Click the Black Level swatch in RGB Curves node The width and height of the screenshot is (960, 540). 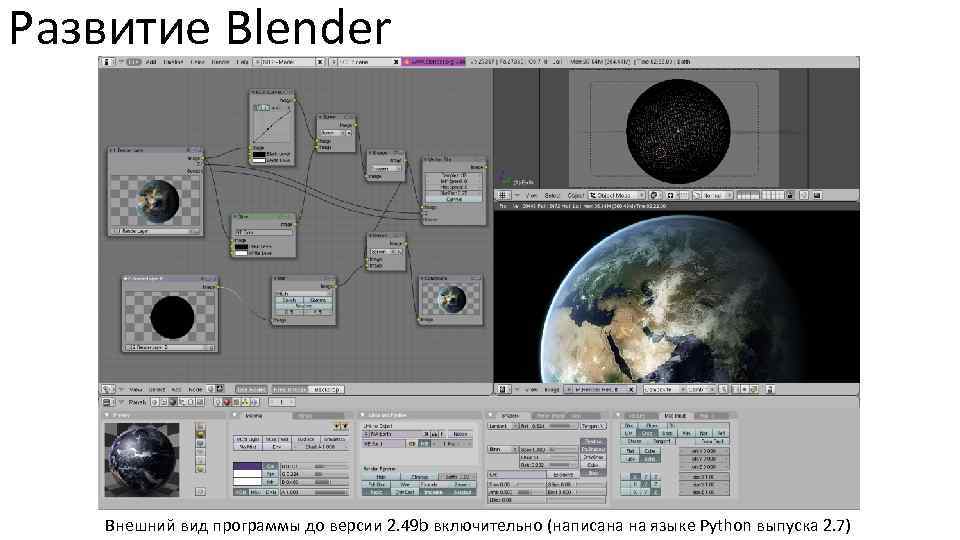[x=259, y=154]
